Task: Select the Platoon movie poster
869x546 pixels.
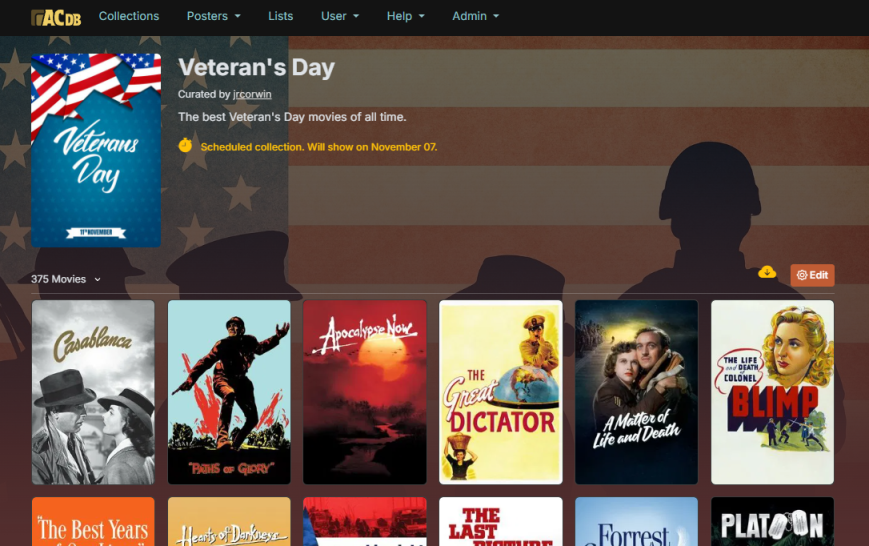Action: coord(772,522)
